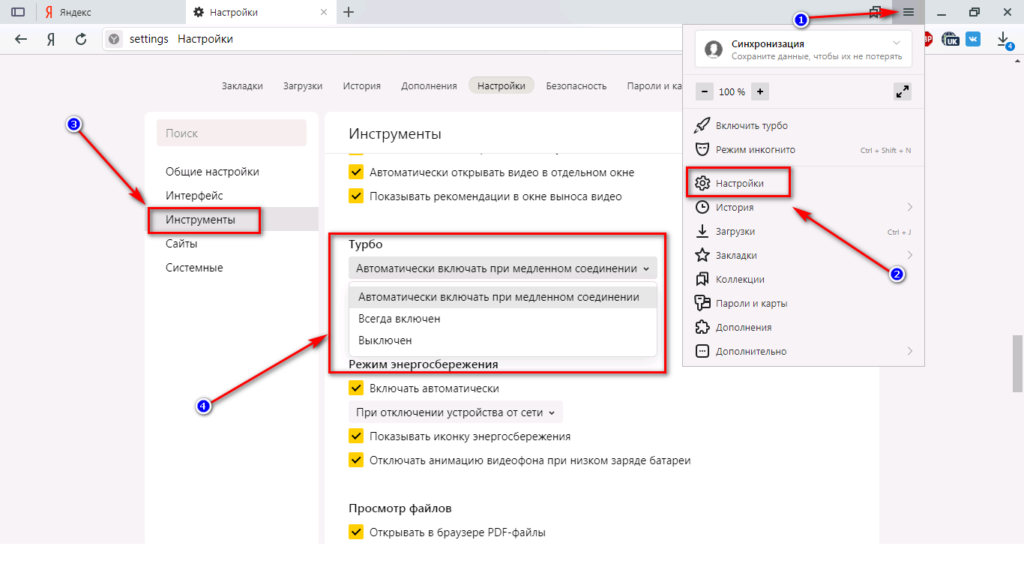
Task: Open the Турбо mode dropdown
Action: tap(503, 268)
